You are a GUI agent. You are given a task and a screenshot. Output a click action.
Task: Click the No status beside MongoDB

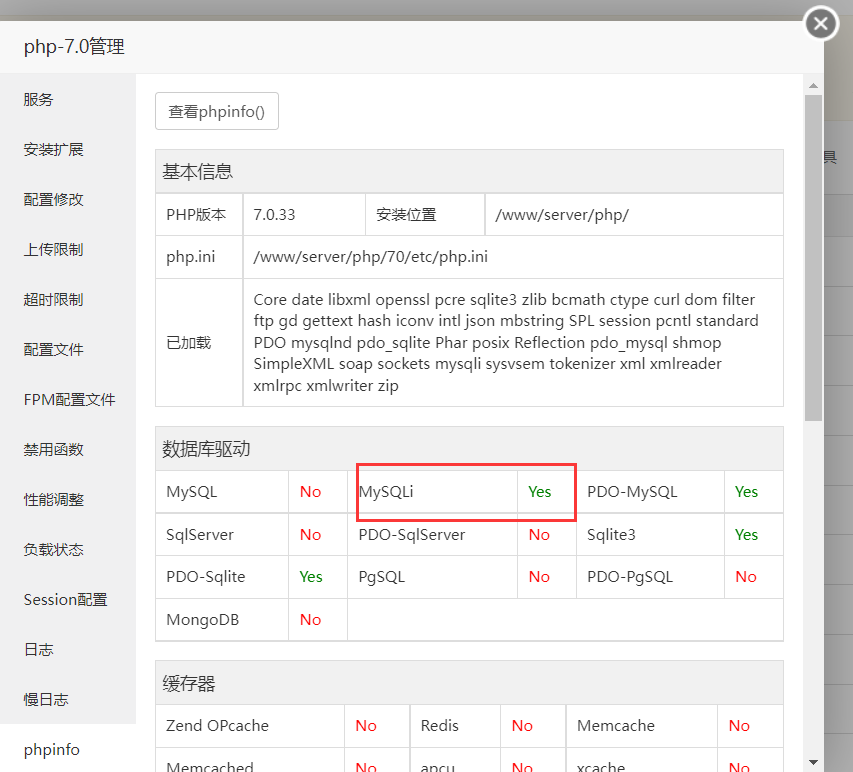click(311, 620)
